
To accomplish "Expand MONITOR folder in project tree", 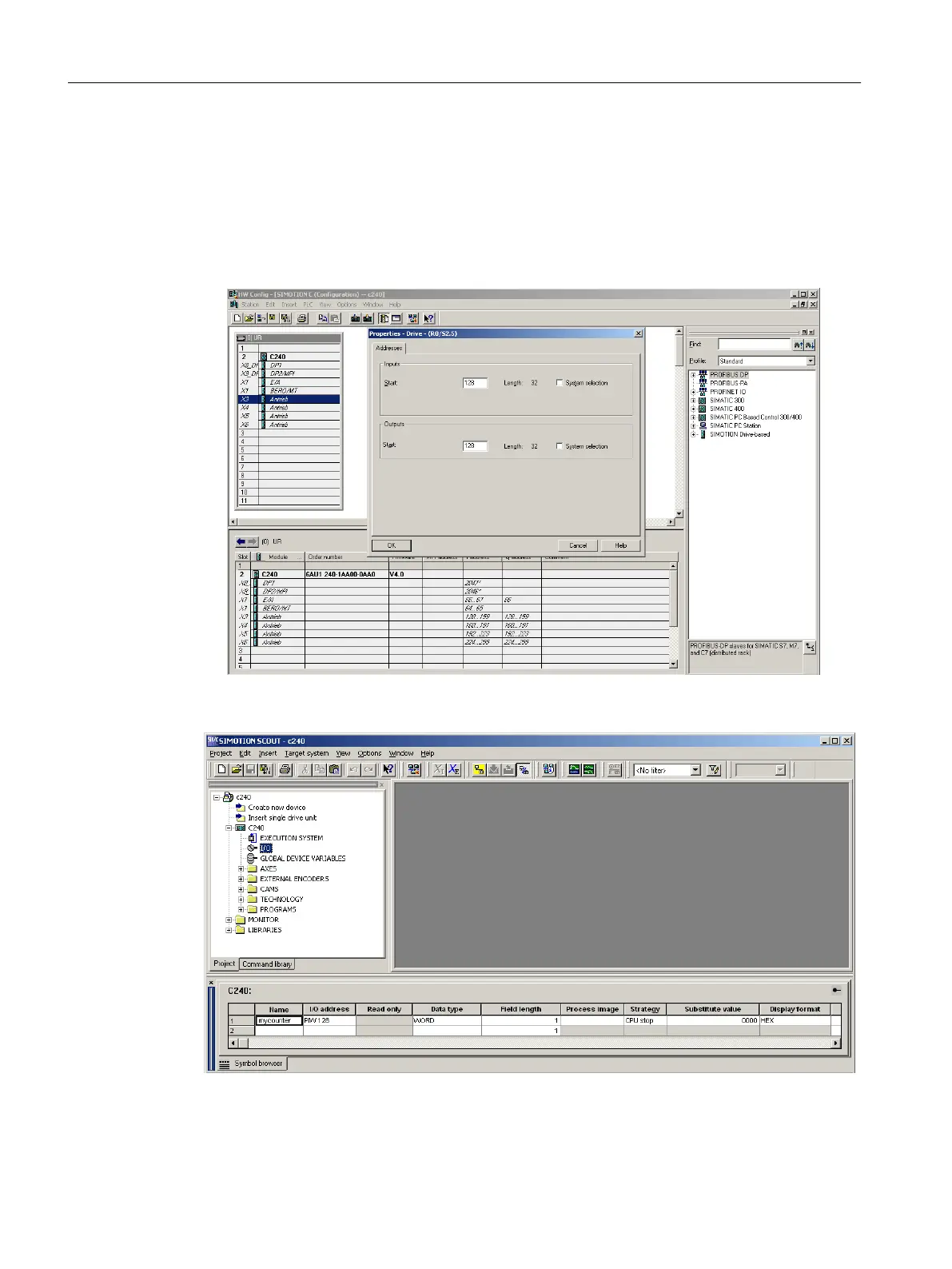I will (229, 920).
